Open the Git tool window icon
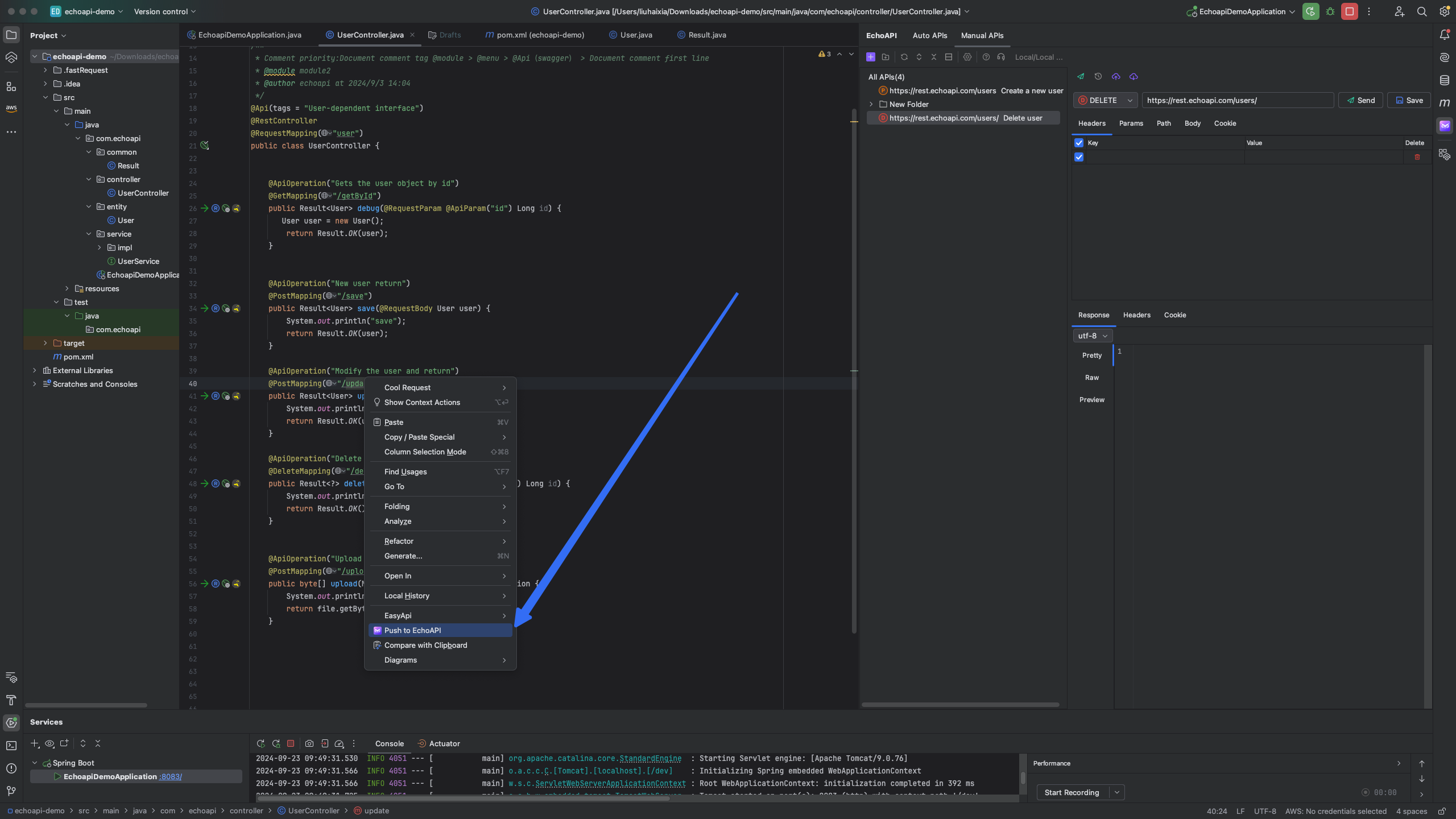The height and width of the screenshot is (819, 1456). 11,791
